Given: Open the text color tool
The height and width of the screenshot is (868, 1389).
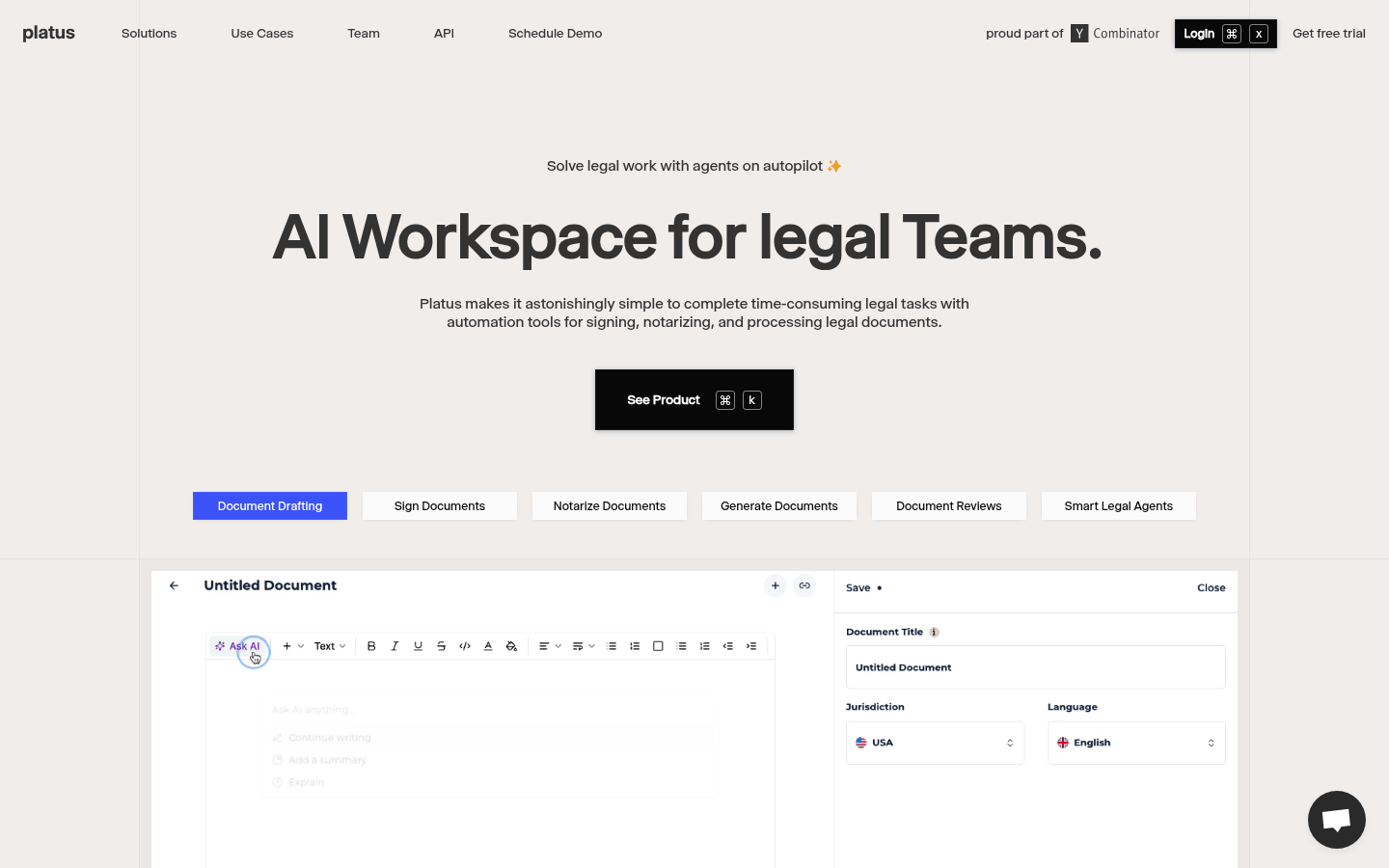Looking at the screenshot, I should coord(488,646).
